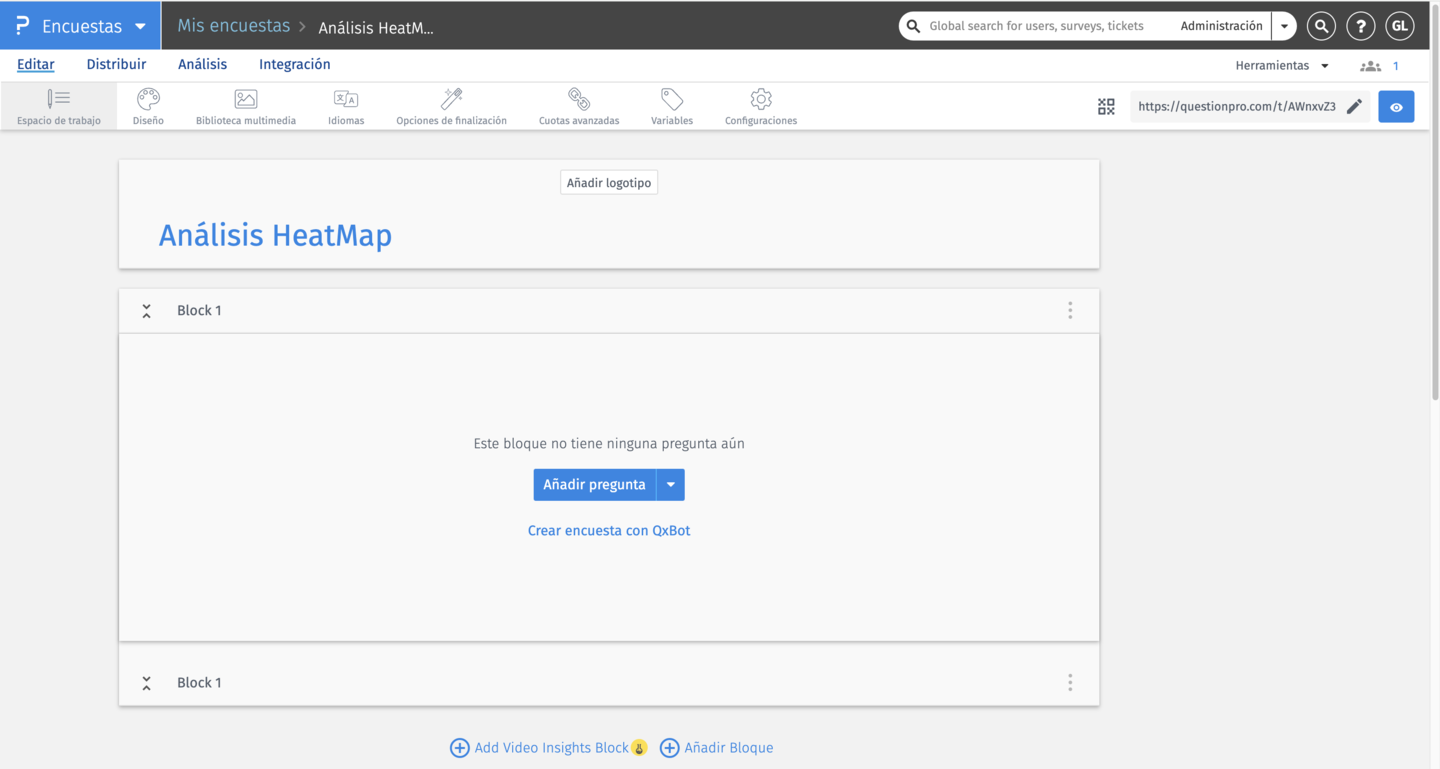This screenshot has height=769, width=1440.
Task: Open options menu of second Block 1
Action: [1070, 682]
